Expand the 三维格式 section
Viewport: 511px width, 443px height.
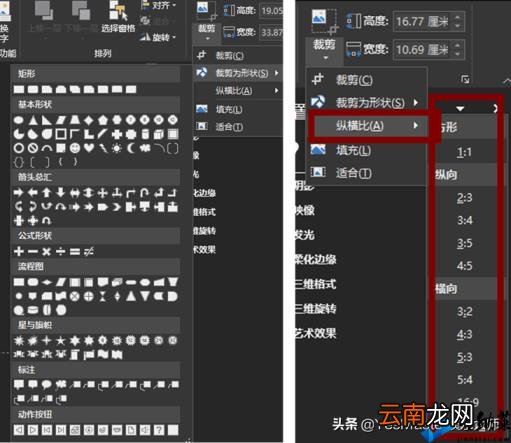(315, 284)
